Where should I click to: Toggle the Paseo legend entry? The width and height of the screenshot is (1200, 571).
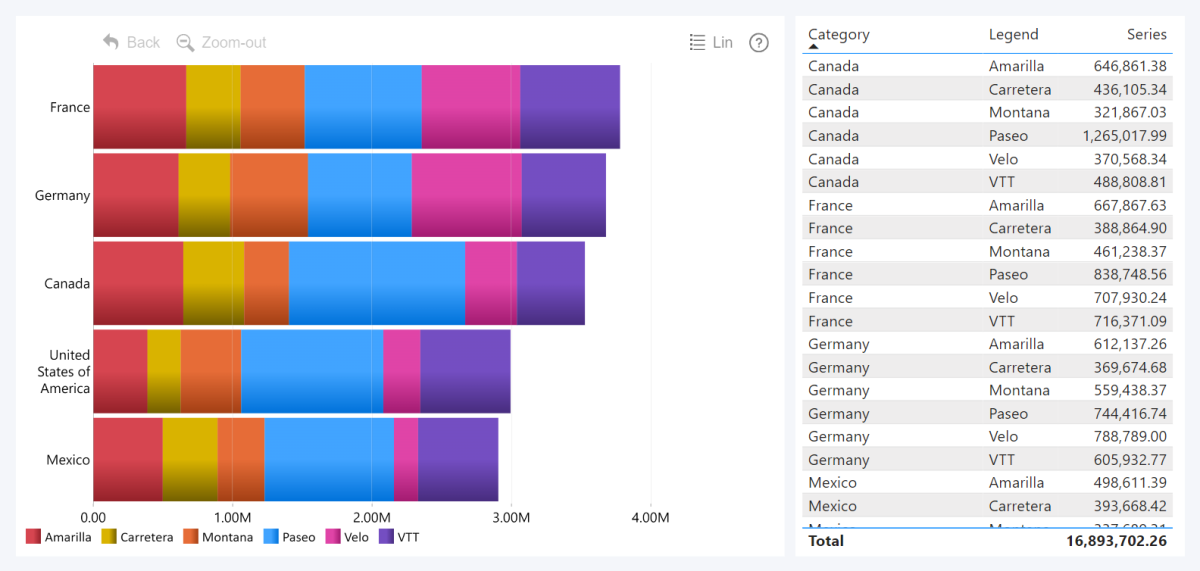pyautogui.click(x=289, y=537)
